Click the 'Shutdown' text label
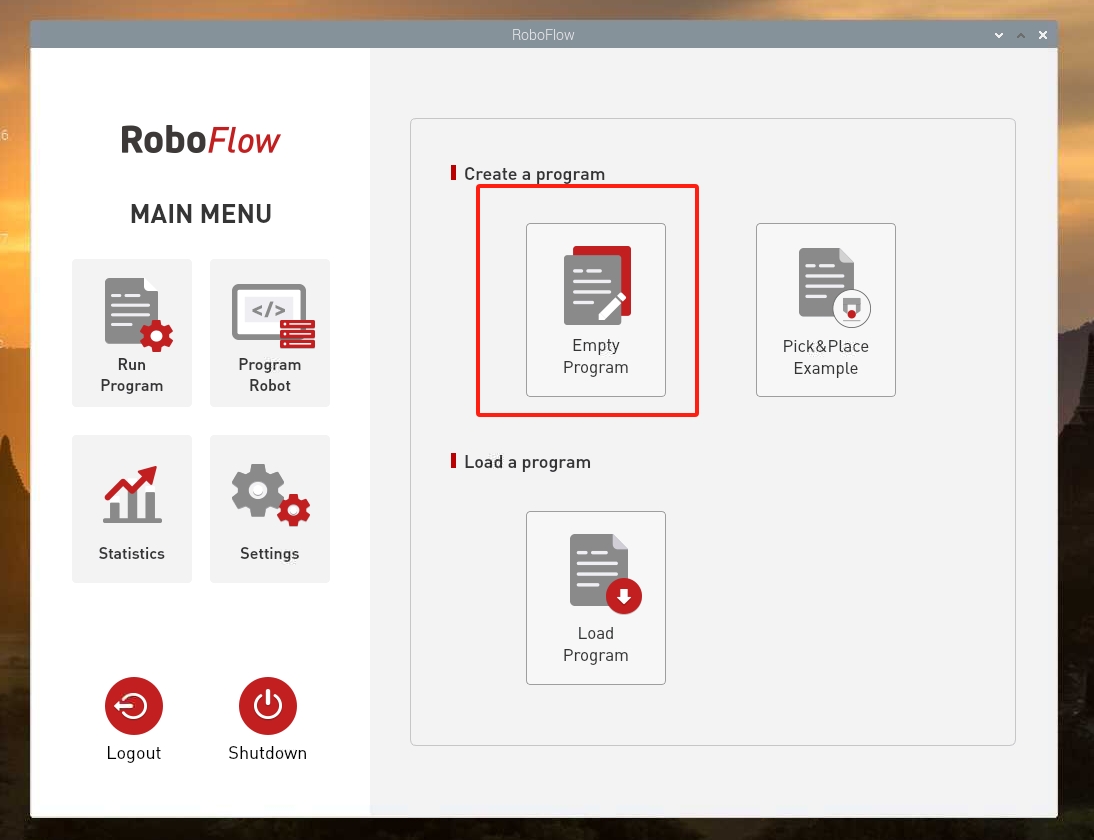 [267, 753]
